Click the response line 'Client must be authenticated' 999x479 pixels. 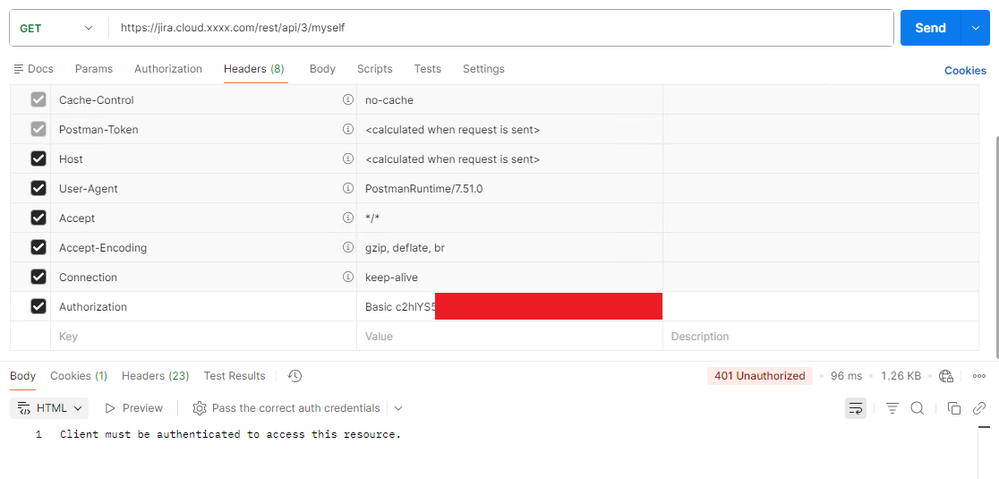coord(231,434)
